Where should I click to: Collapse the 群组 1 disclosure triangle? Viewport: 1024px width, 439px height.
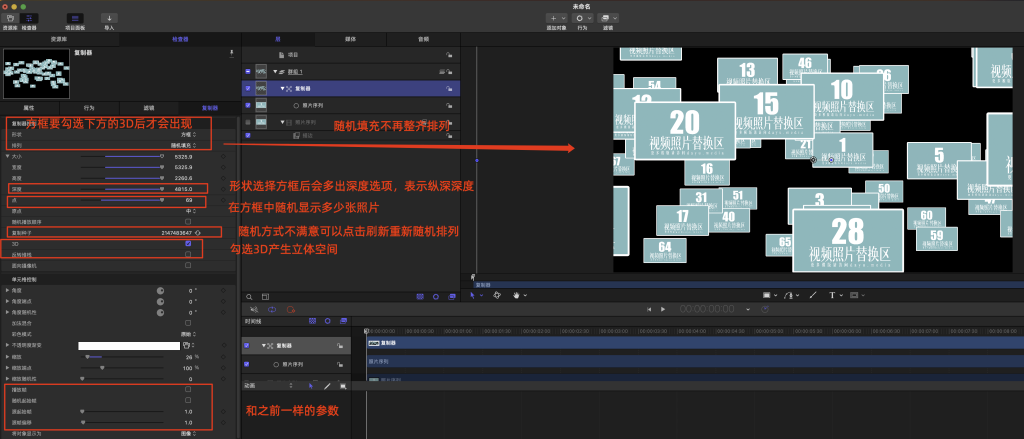tap(273, 72)
